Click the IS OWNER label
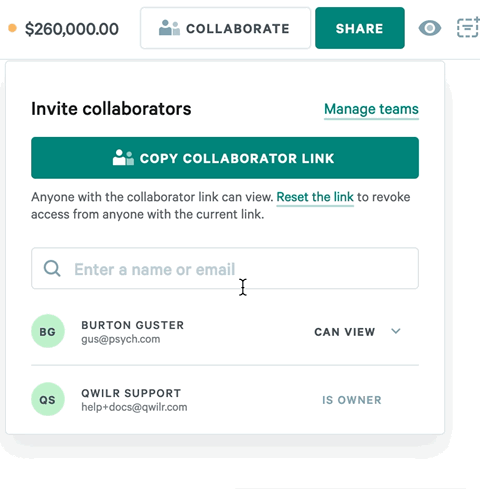The height and width of the screenshot is (489, 480). click(352, 400)
